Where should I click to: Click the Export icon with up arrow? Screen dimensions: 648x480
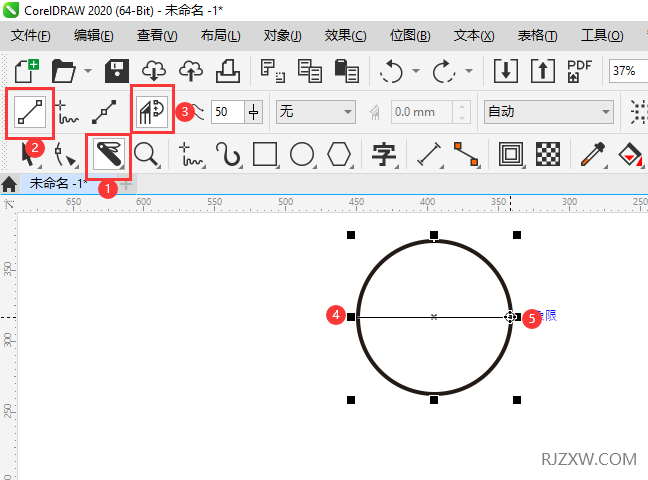point(543,71)
